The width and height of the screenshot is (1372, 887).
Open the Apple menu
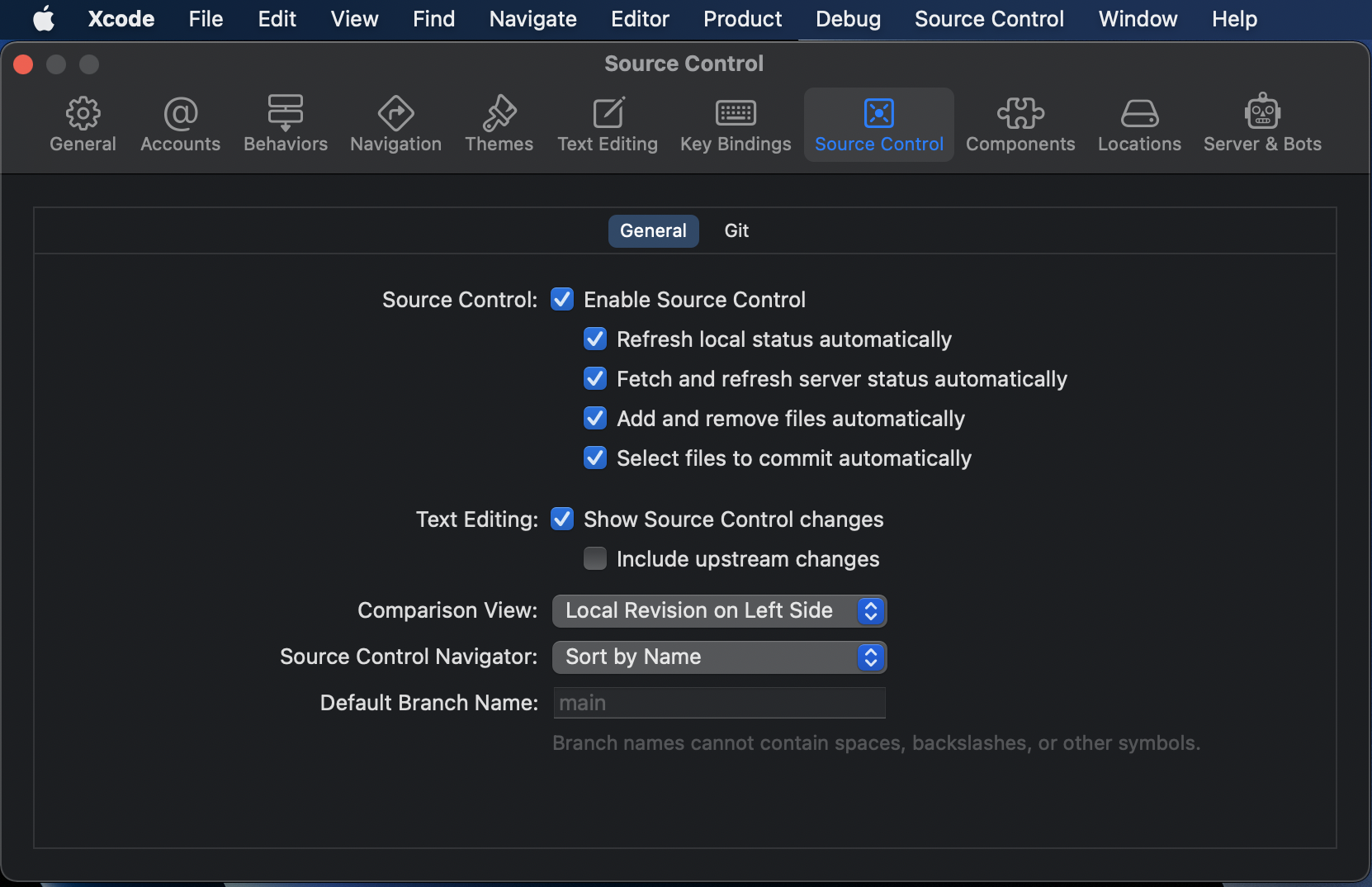point(44,19)
